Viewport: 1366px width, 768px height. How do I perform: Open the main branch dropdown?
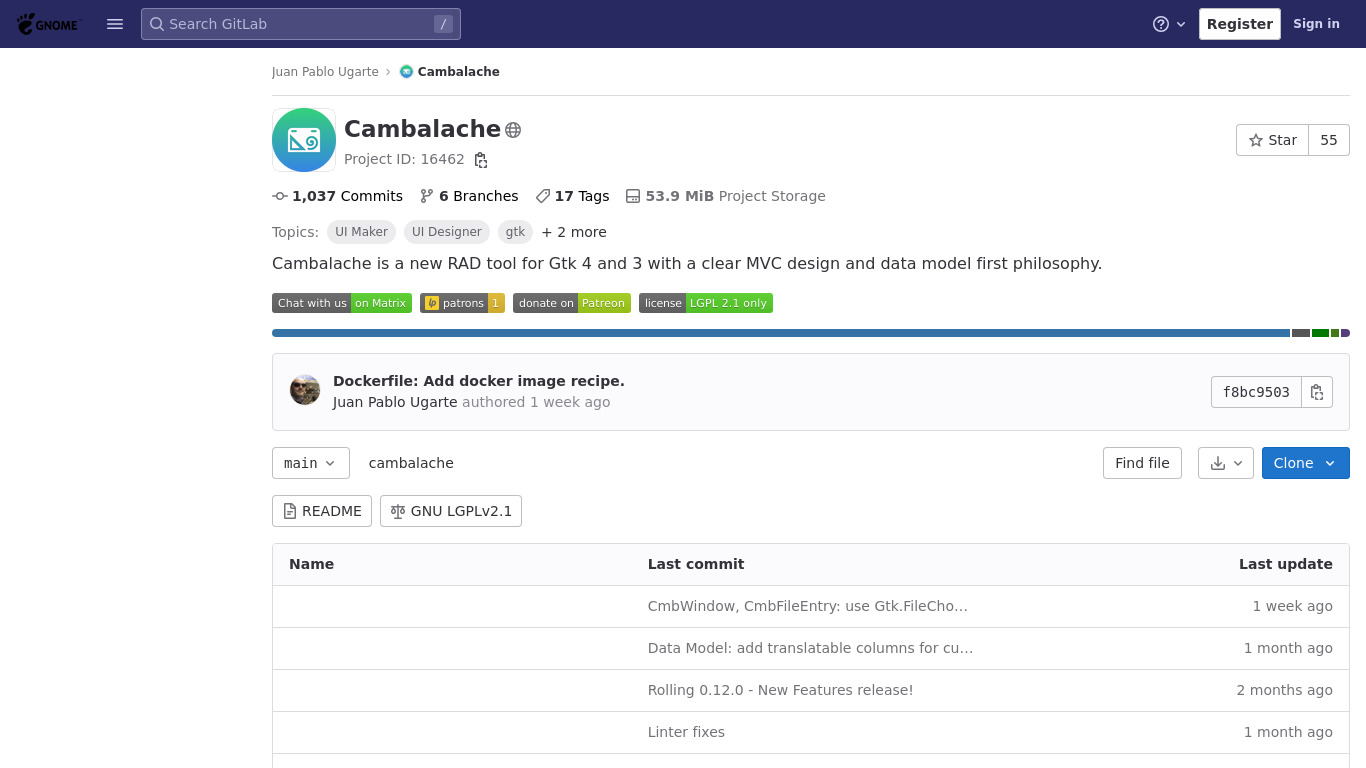pyautogui.click(x=311, y=463)
